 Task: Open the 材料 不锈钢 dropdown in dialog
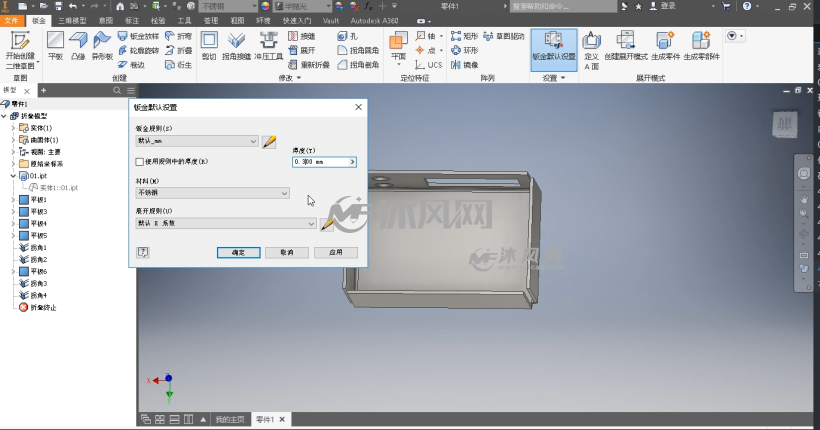pyautogui.click(x=212, y=193)
